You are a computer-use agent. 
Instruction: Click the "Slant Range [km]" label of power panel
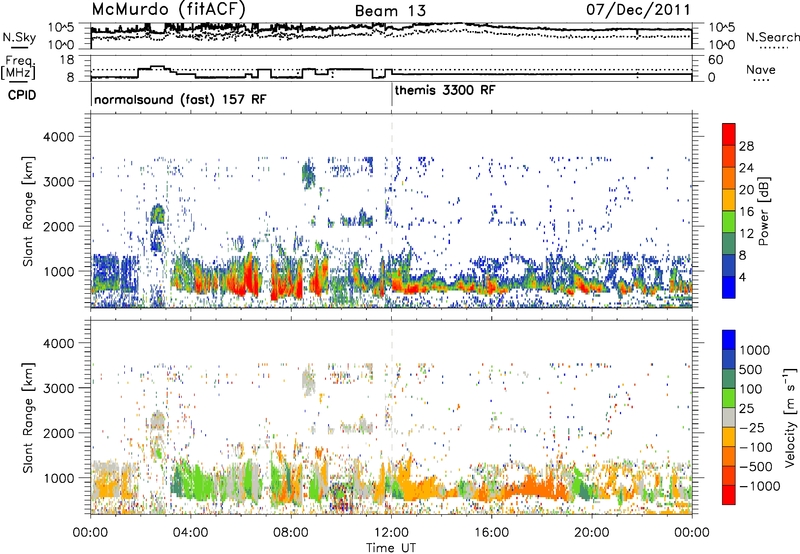point(28,211)
